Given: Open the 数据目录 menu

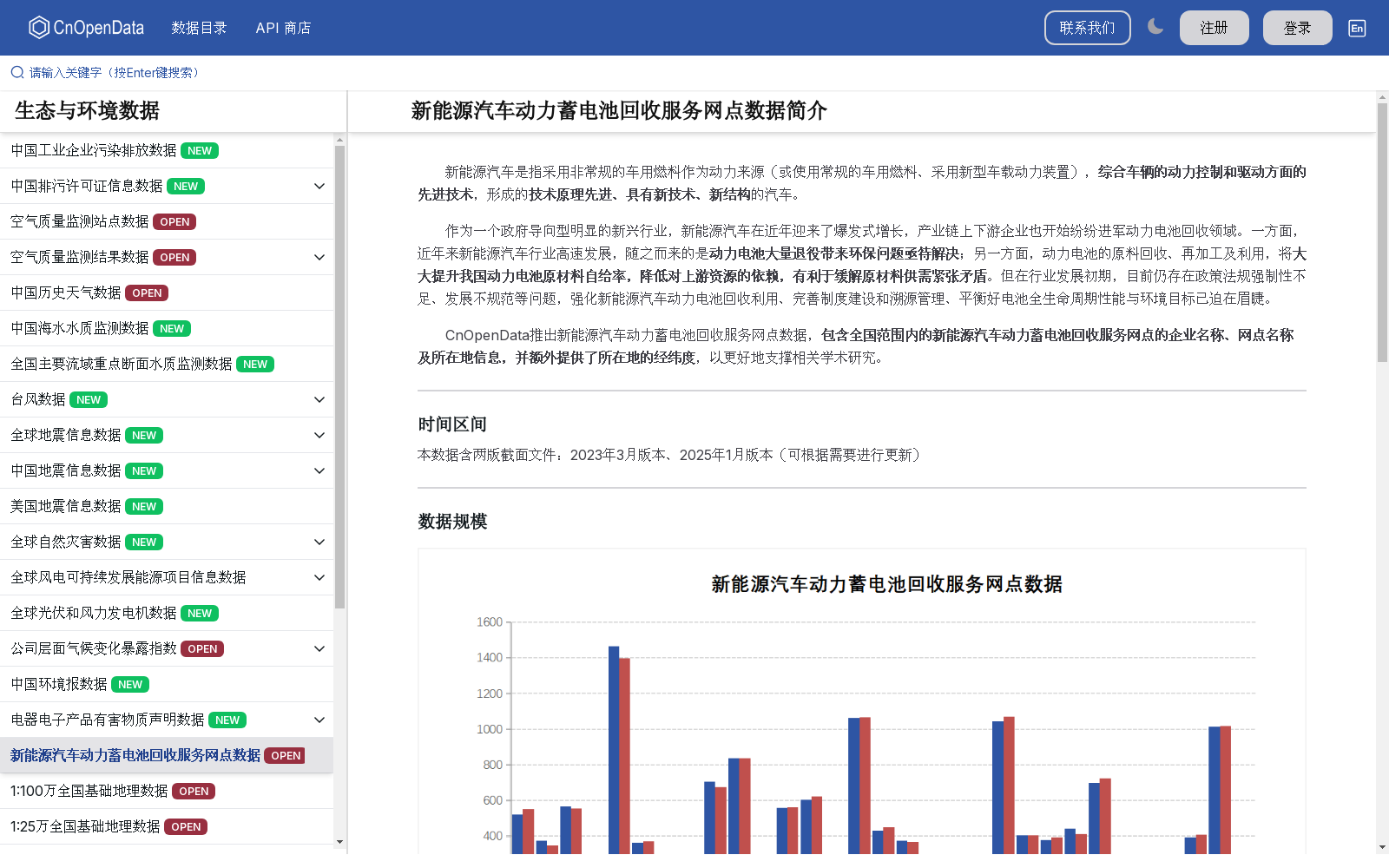Looking at the screenshot, I should click(199, 28).
